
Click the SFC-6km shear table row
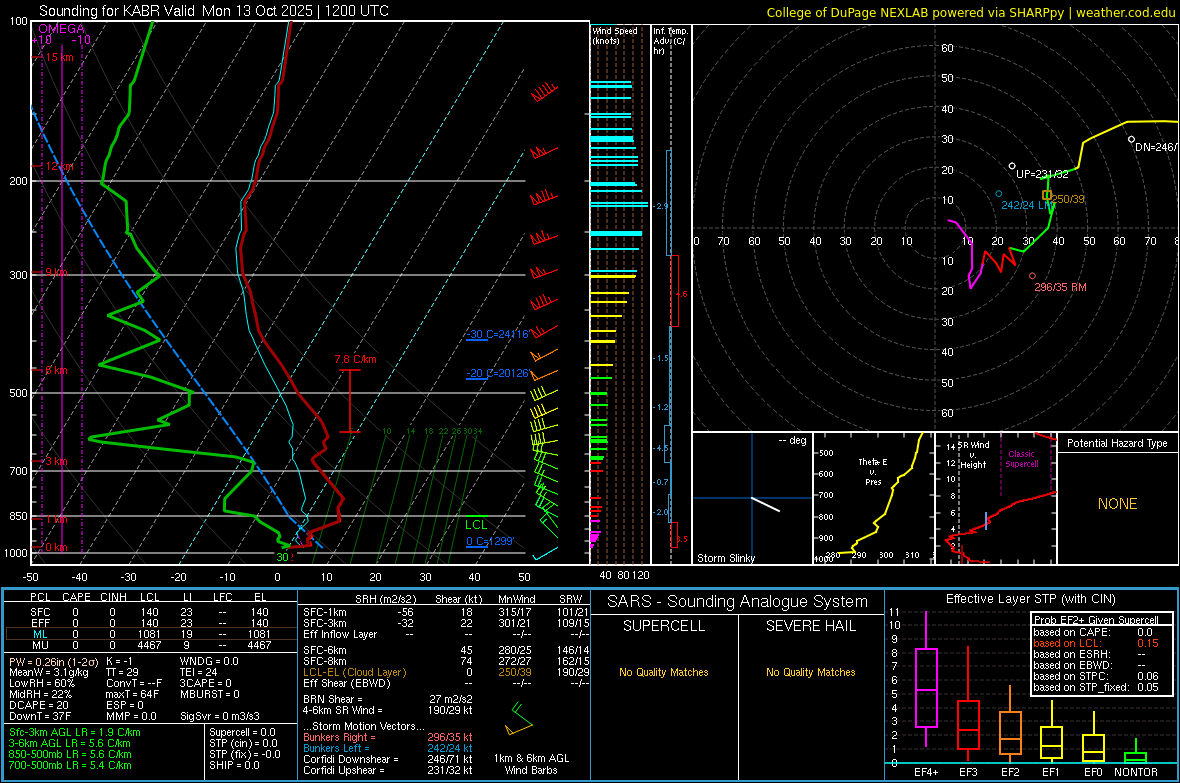pos(444,650)
